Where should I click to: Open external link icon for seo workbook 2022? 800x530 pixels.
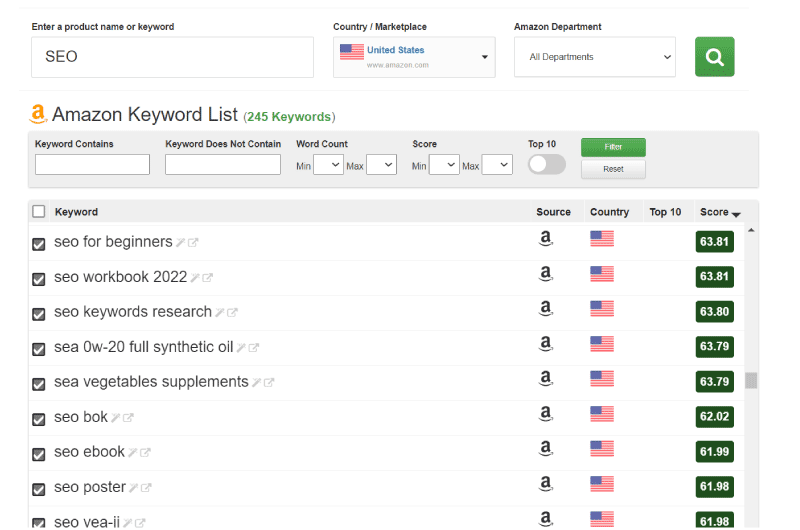(x=207, y=277)
